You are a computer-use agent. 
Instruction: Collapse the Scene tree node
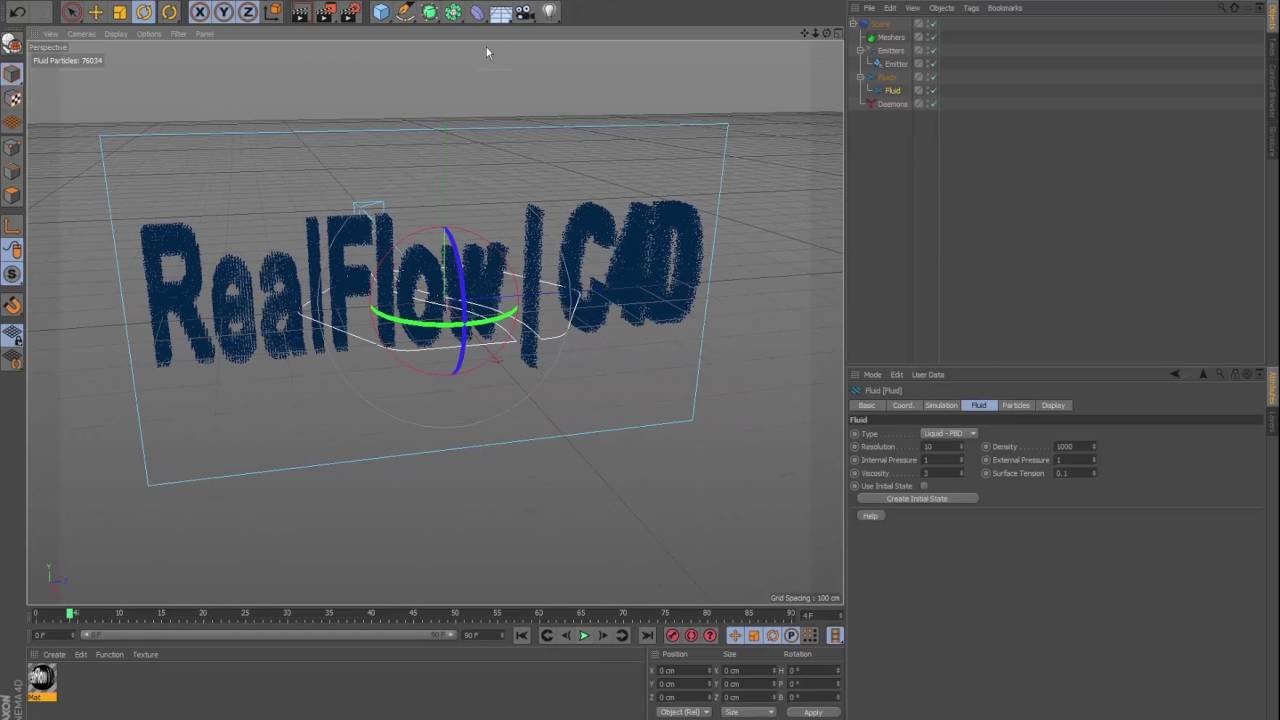pyautogui.click(x=853, y=23)
